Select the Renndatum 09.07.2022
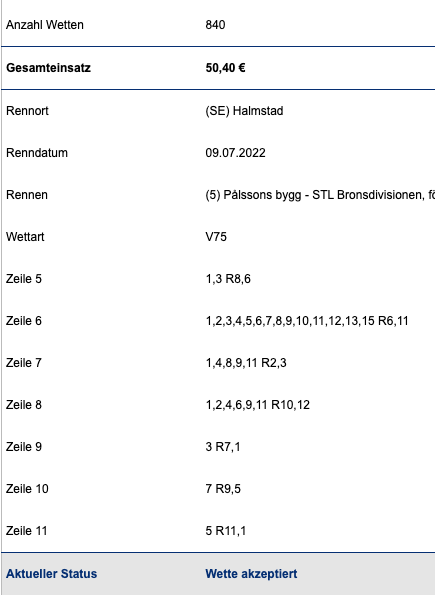Screen dimensions: 435x595 point(235,153)
